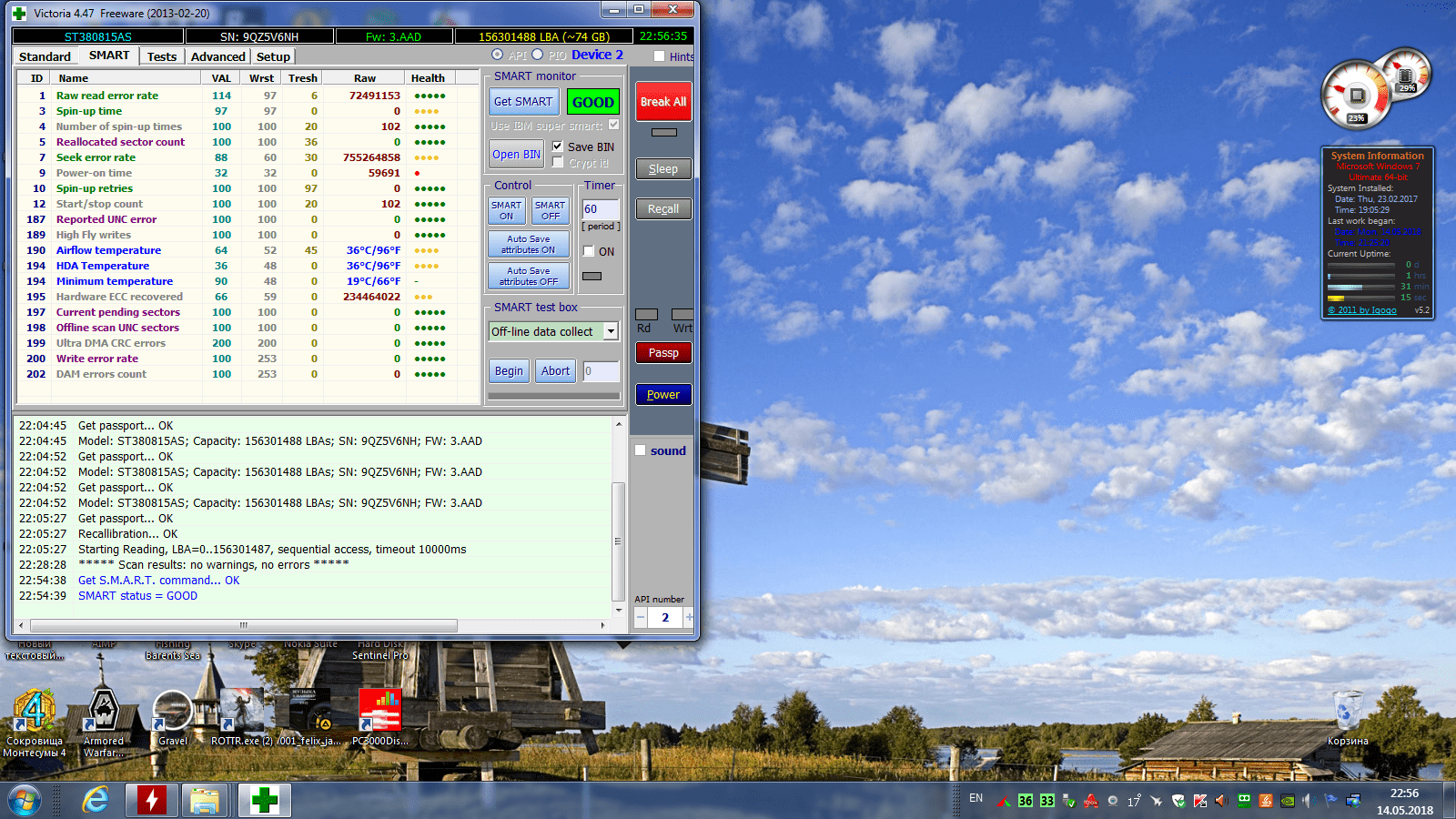
Task: Switch to the Tests tab
Action: click(162, 56)
